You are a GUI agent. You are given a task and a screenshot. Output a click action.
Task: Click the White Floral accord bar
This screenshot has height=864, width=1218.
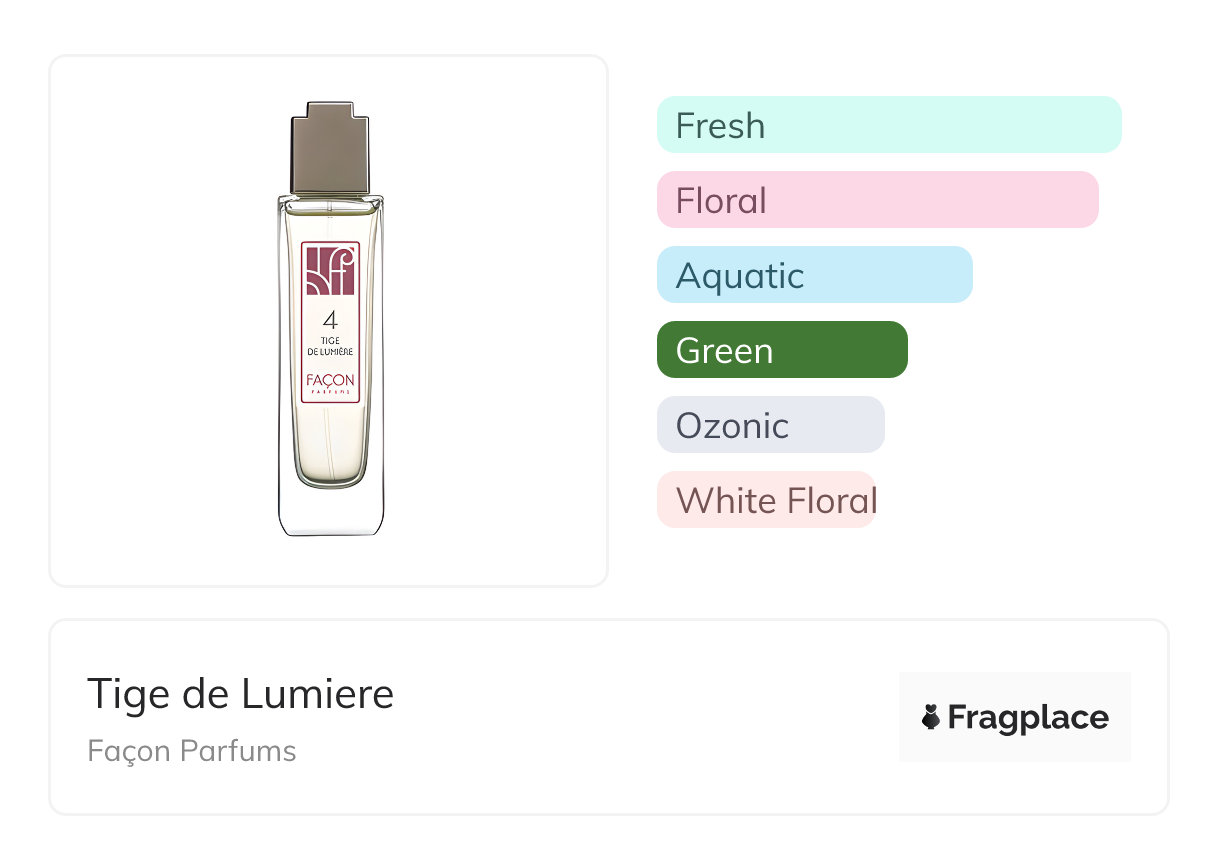click(766, 500)
